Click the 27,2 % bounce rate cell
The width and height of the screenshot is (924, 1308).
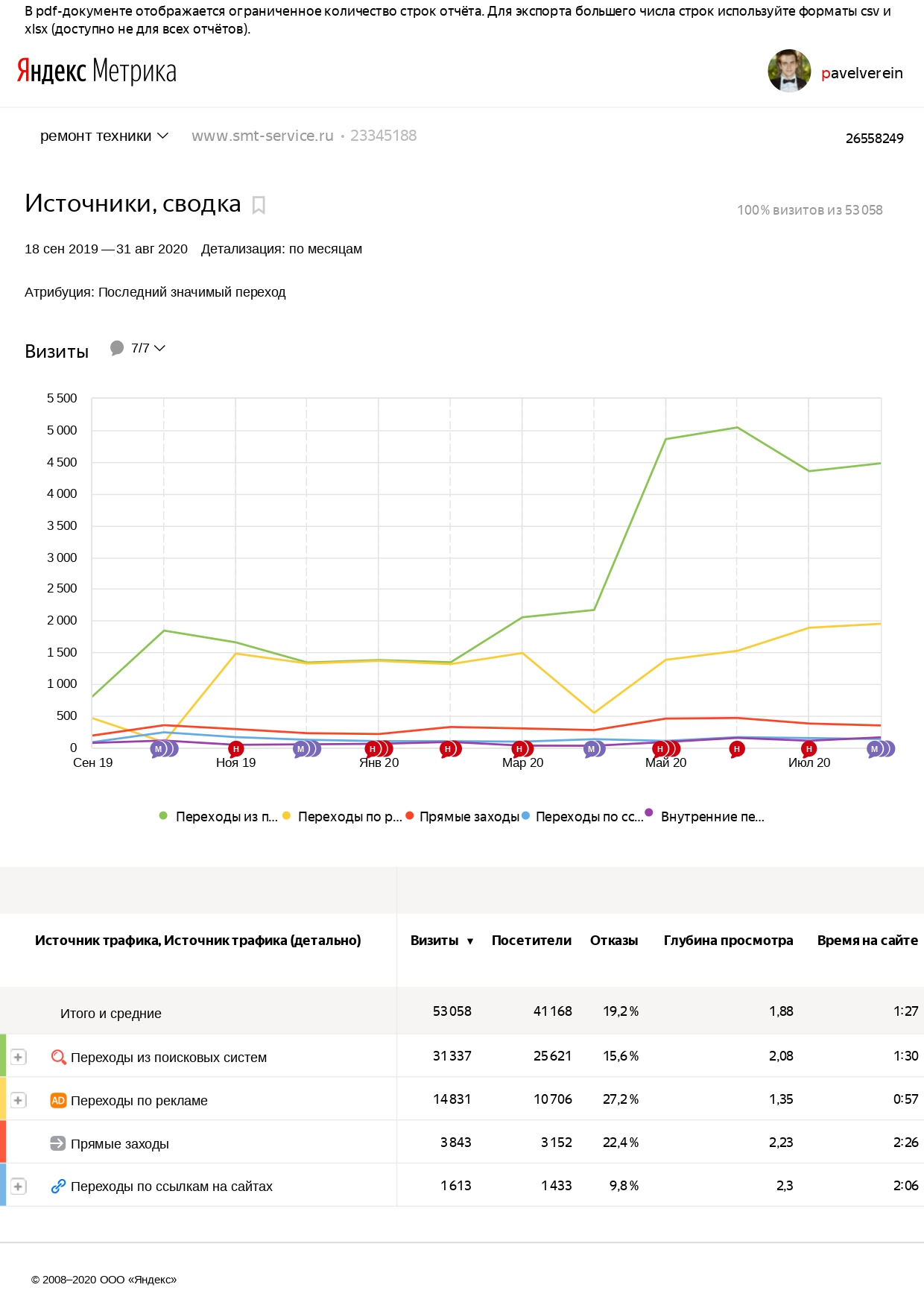pyautogui.click(x=621, y=1099)
